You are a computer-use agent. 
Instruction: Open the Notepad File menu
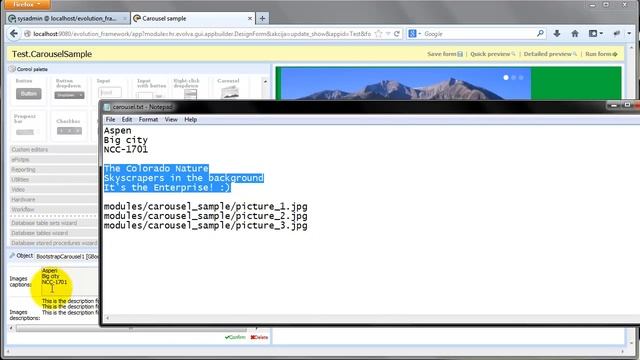point(110,120)
